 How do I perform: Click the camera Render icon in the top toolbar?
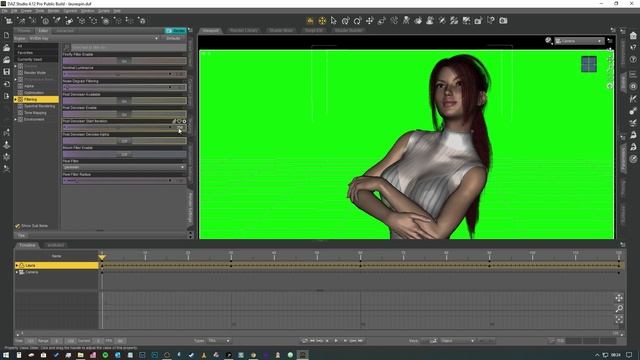tap(503, 20)
